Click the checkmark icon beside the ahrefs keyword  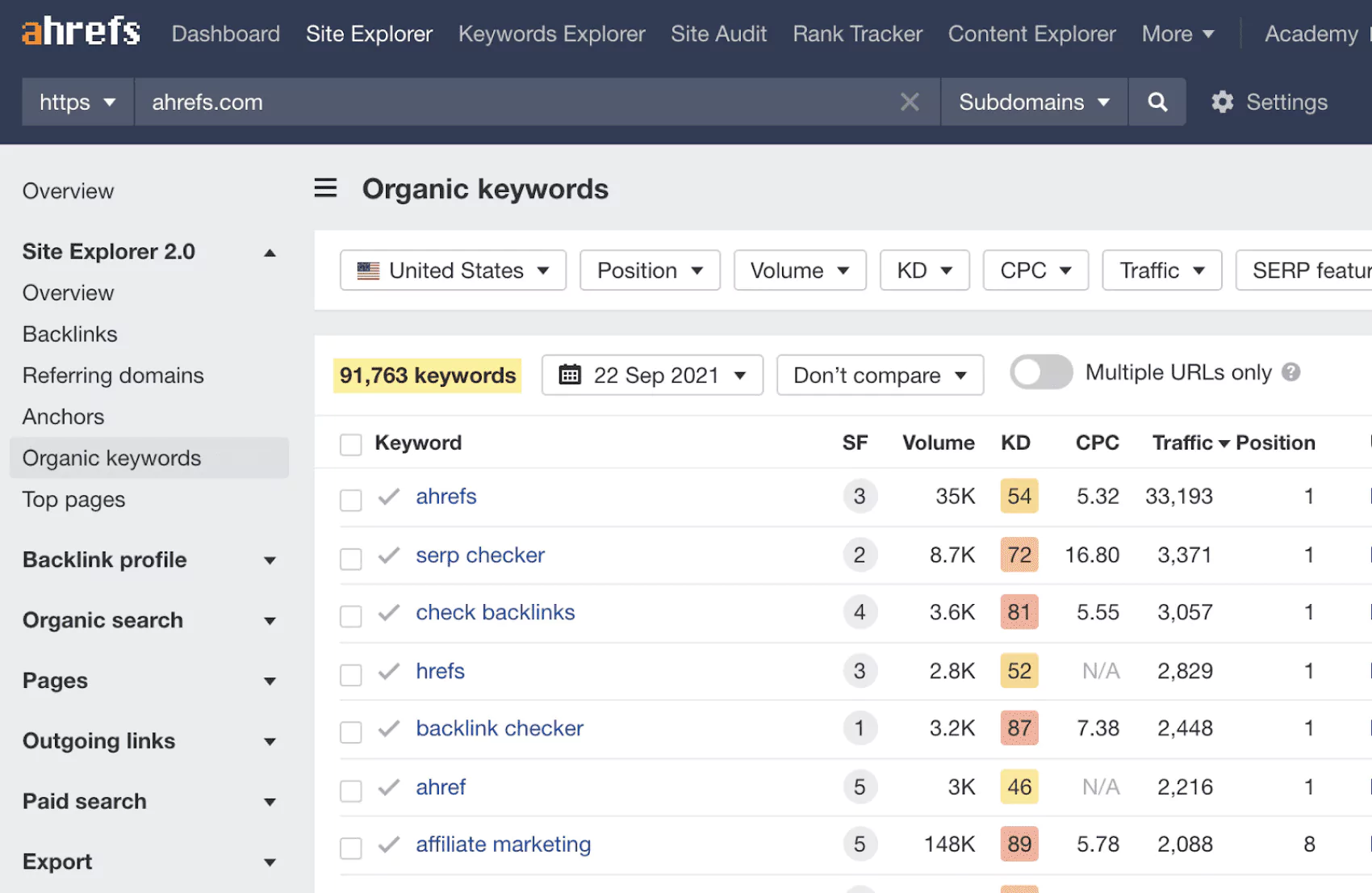pyautogui.click(x=387, y=497)
